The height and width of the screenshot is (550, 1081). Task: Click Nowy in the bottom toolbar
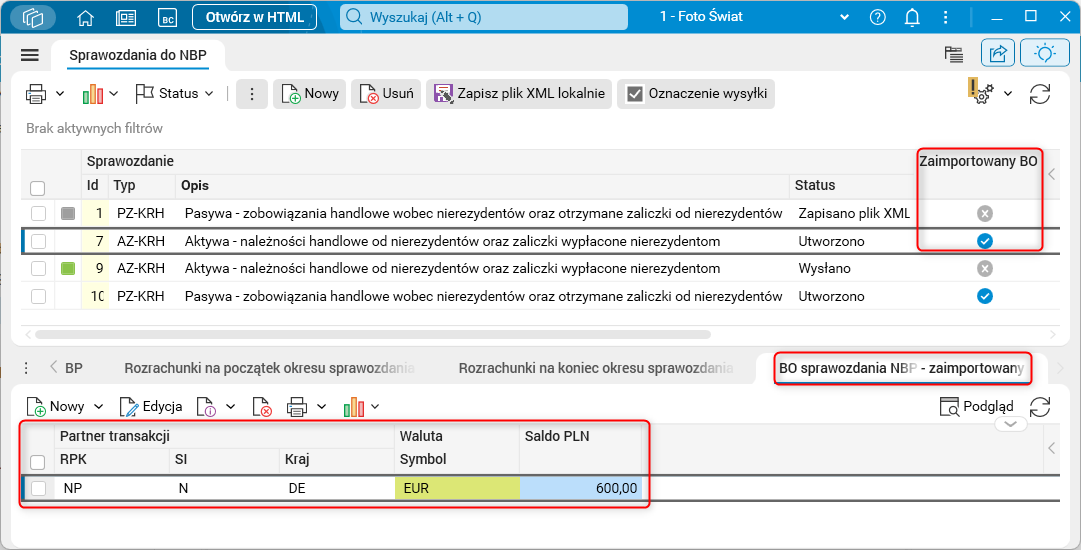pos(54,407)
